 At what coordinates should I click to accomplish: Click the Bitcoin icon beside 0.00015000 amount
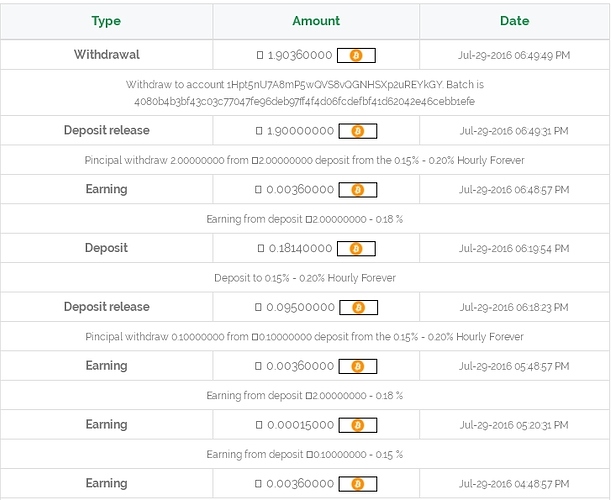[x=357, y=425]
